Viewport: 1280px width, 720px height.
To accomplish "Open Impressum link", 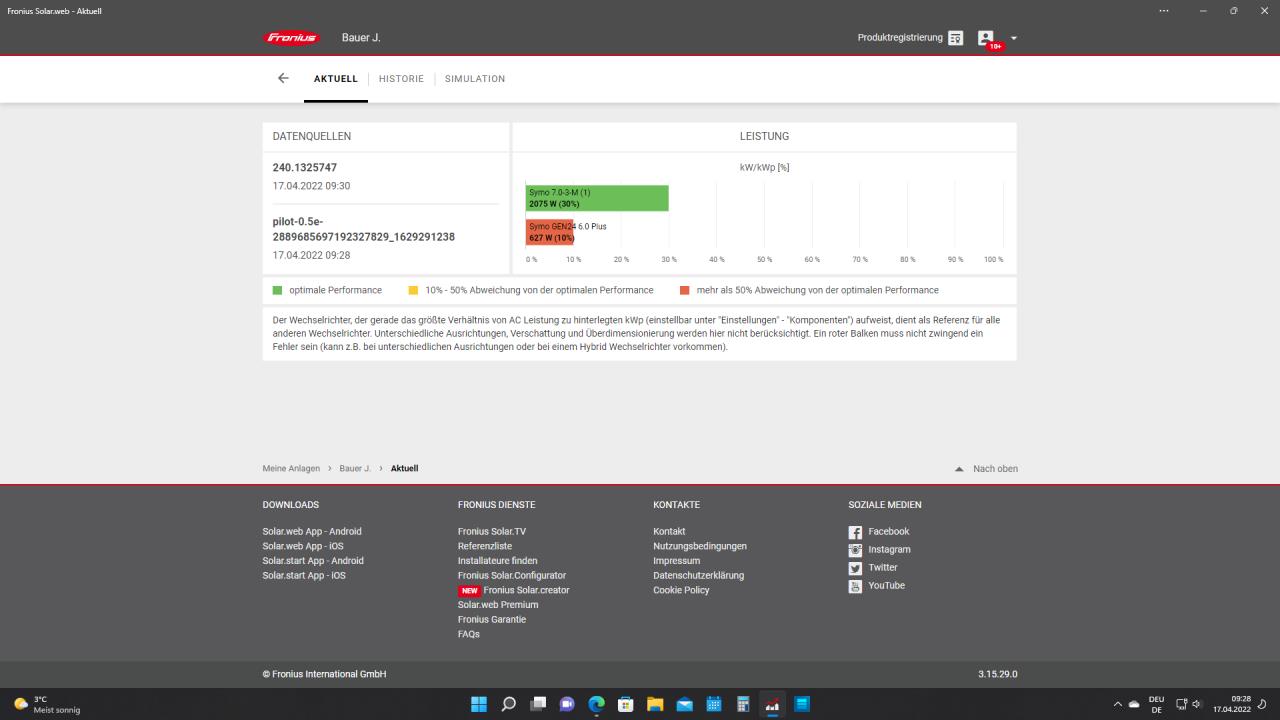I will 677,561.
